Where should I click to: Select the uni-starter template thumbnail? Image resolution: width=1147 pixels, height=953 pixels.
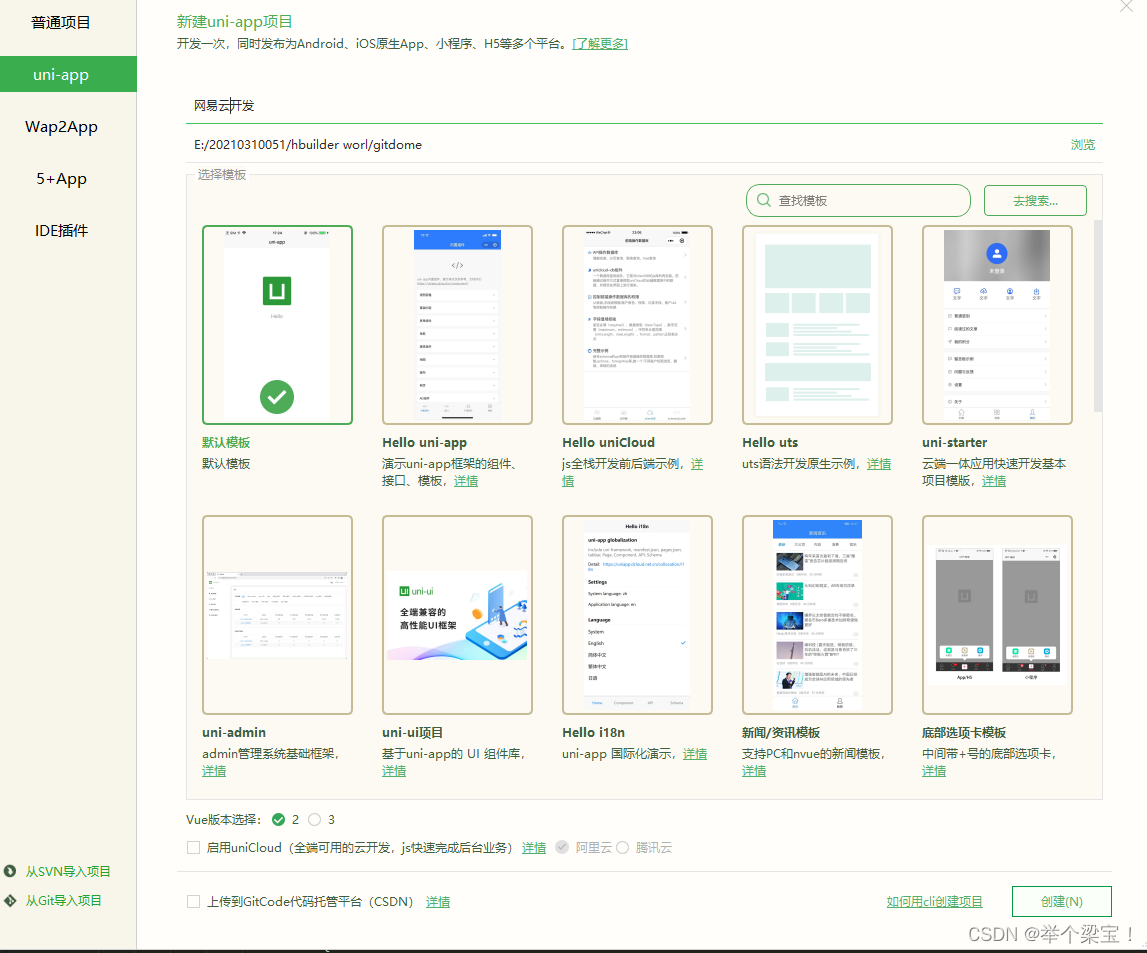[x=997, y=325]
